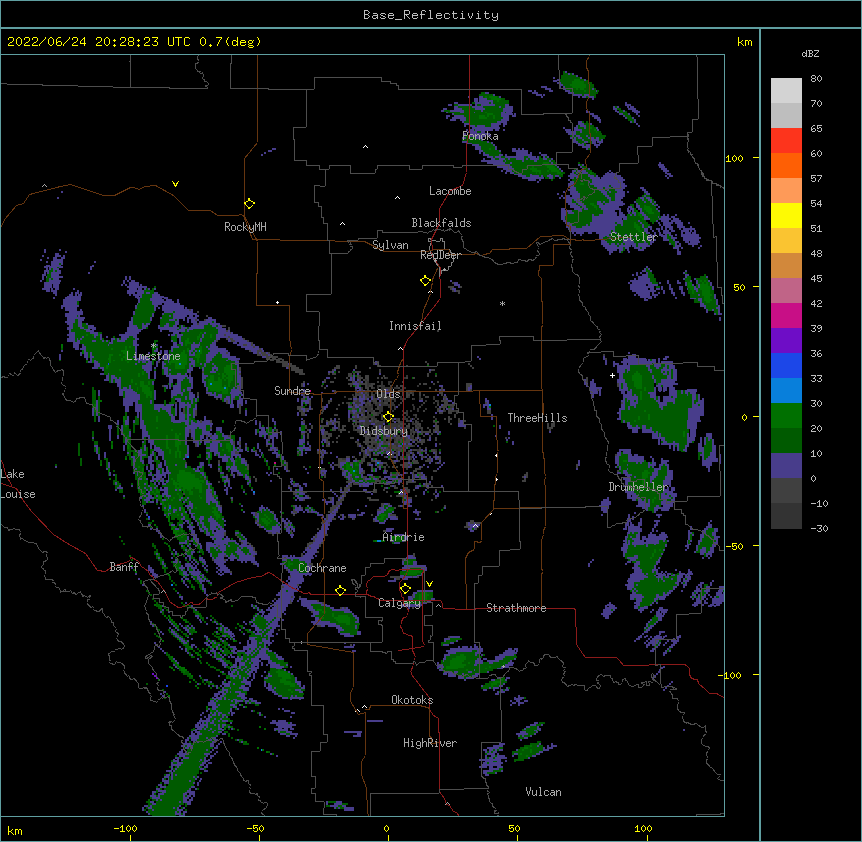
Task: Click the dark gray -30 dBZ swatch
Action: 786,516
